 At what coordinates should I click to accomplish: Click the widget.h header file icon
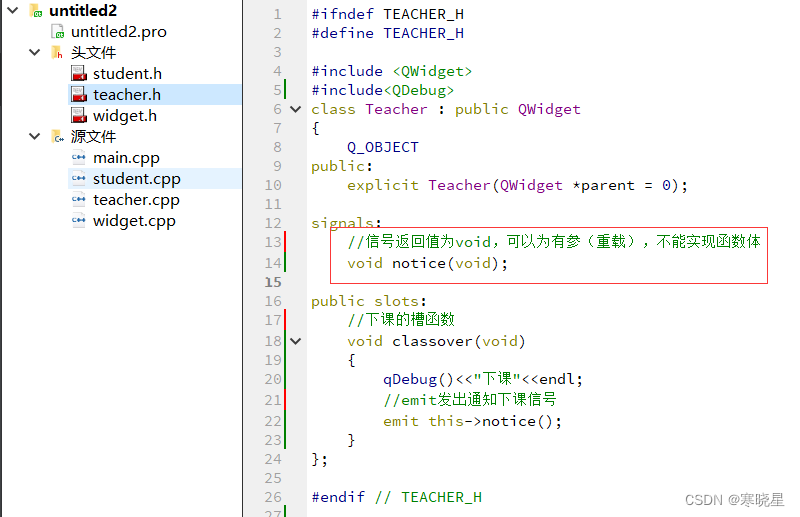pos(79,115)
